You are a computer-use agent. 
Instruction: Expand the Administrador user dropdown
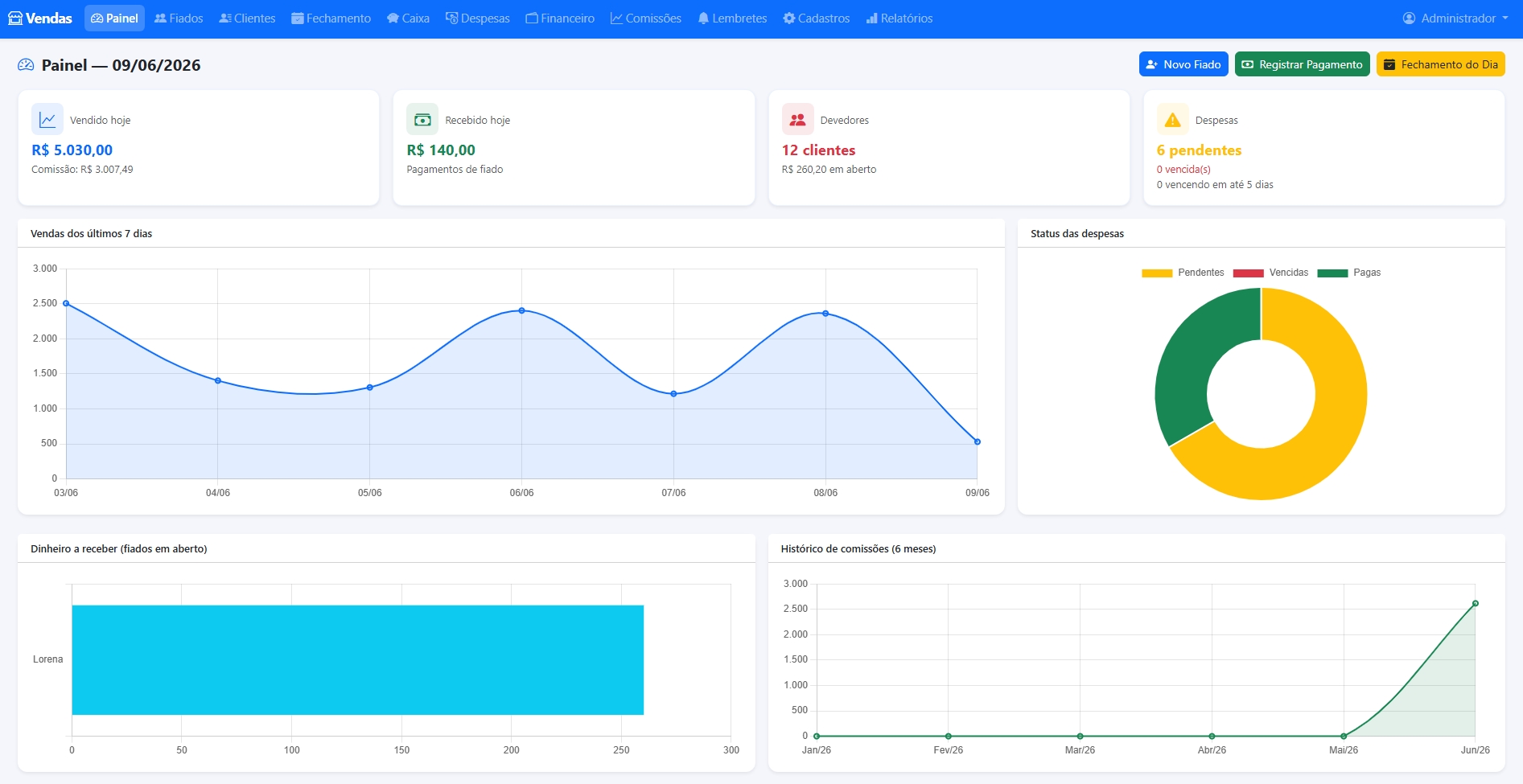1455,18
